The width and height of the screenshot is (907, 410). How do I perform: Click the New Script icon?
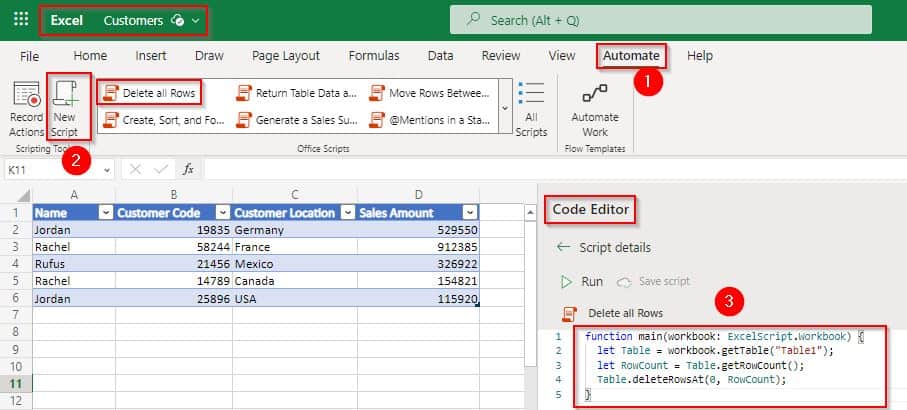click(x=64, y=94)
